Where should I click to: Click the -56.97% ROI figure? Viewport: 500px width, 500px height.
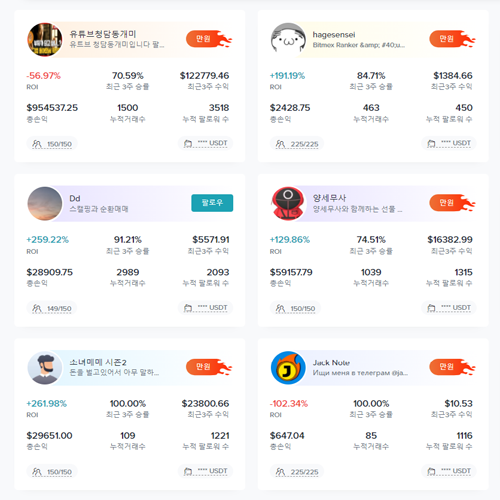click(x=44, y=76)
